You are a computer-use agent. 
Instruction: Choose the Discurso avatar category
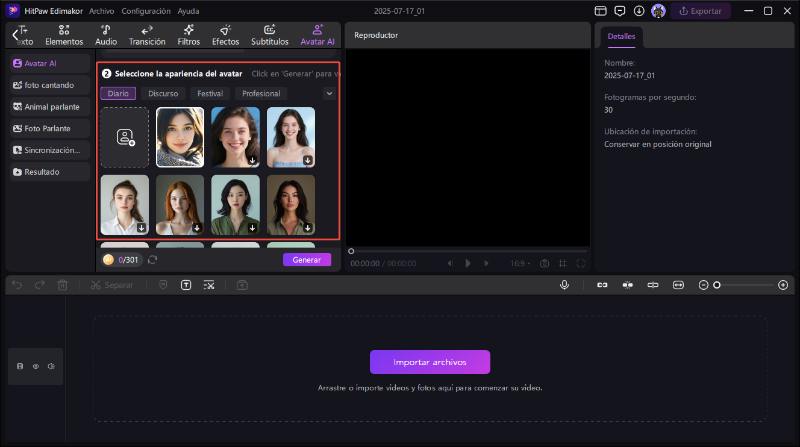pyautogui.click(x=163, y=93)
